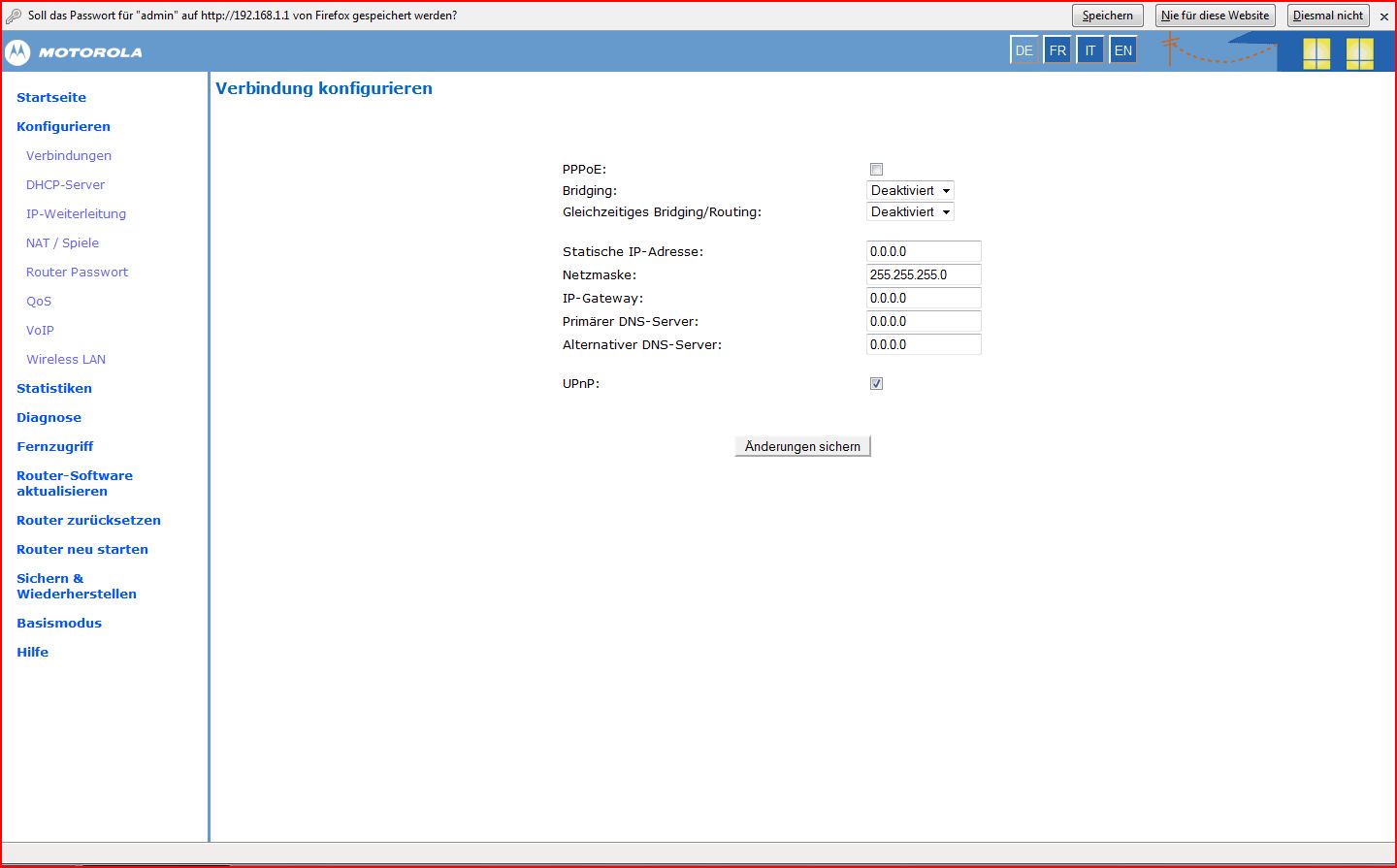Click Speichern to save the password
The image size is (1397, 868).
(1107, 16)
